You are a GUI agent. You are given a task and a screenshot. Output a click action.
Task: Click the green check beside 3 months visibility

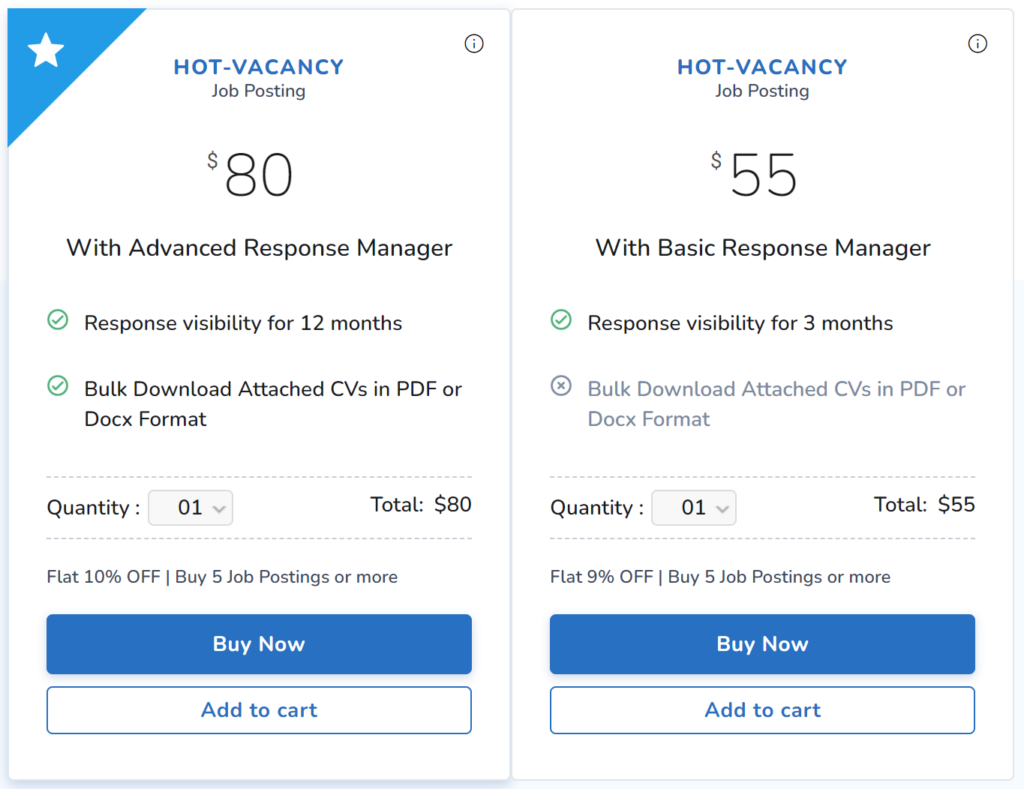tap(561, 322)
